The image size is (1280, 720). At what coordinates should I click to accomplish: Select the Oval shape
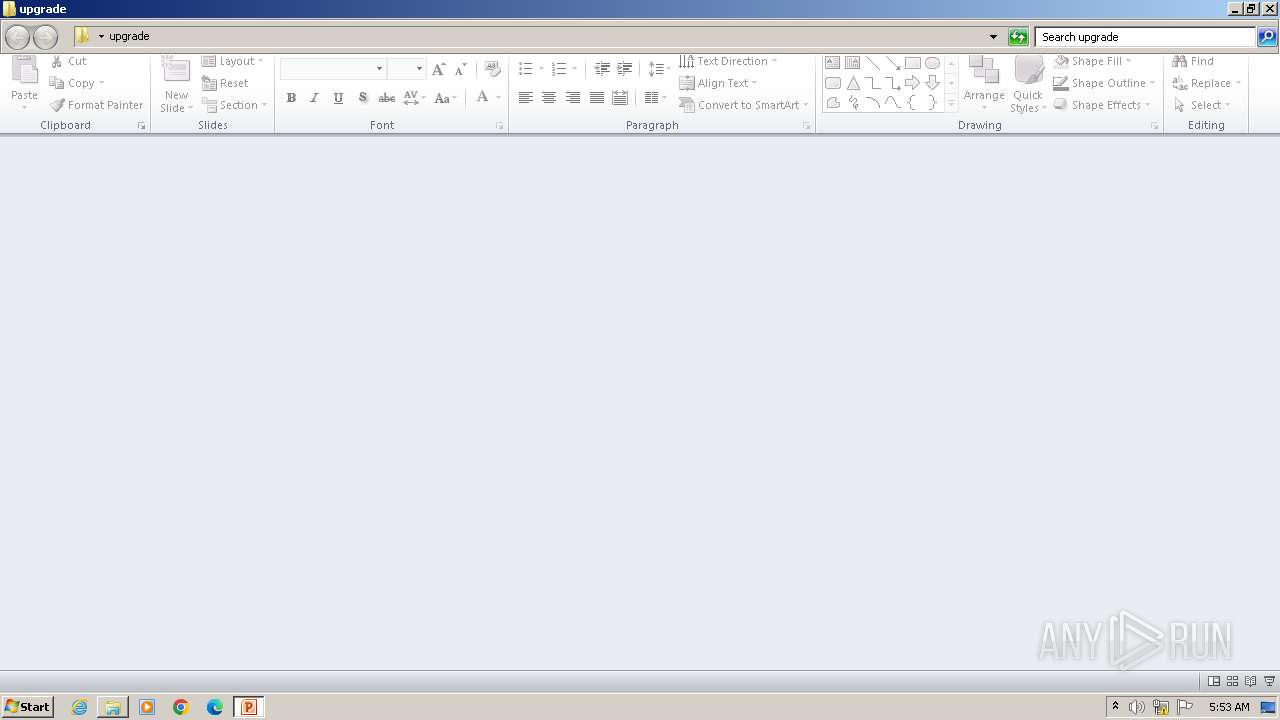coord(932,62)
